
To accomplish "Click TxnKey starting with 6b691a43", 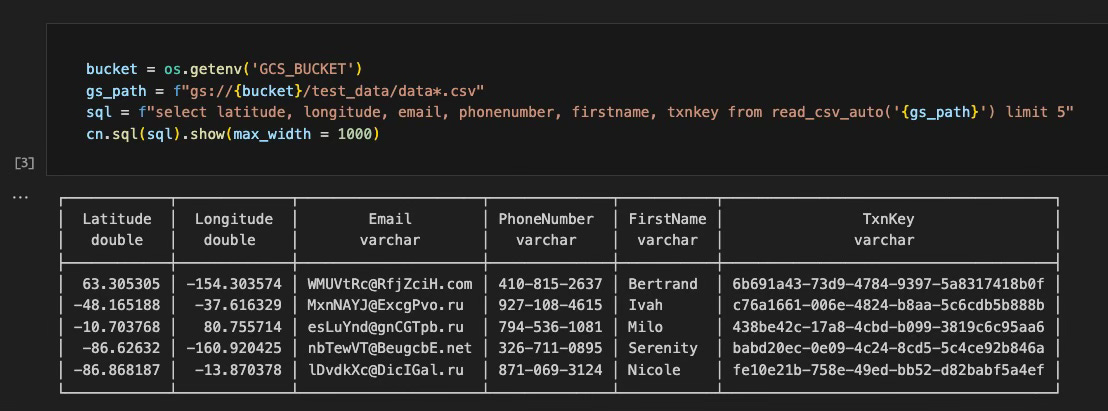I will [889, 284].
